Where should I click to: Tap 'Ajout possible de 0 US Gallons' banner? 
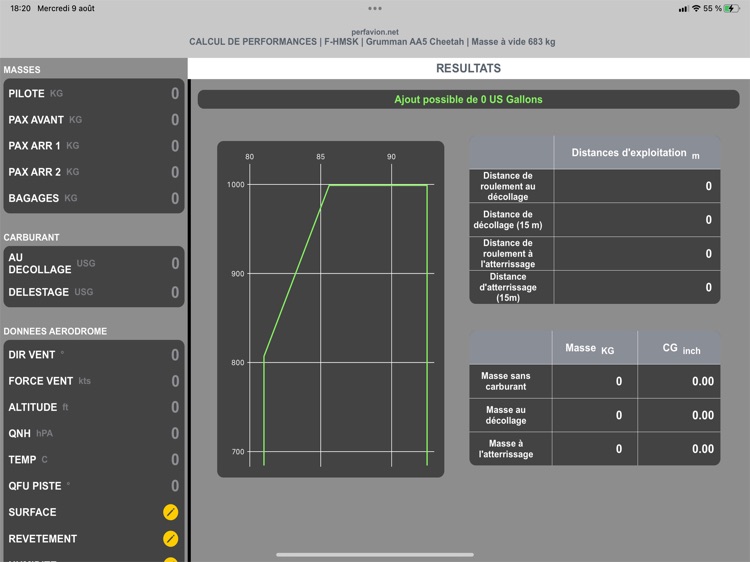point(469,99)
